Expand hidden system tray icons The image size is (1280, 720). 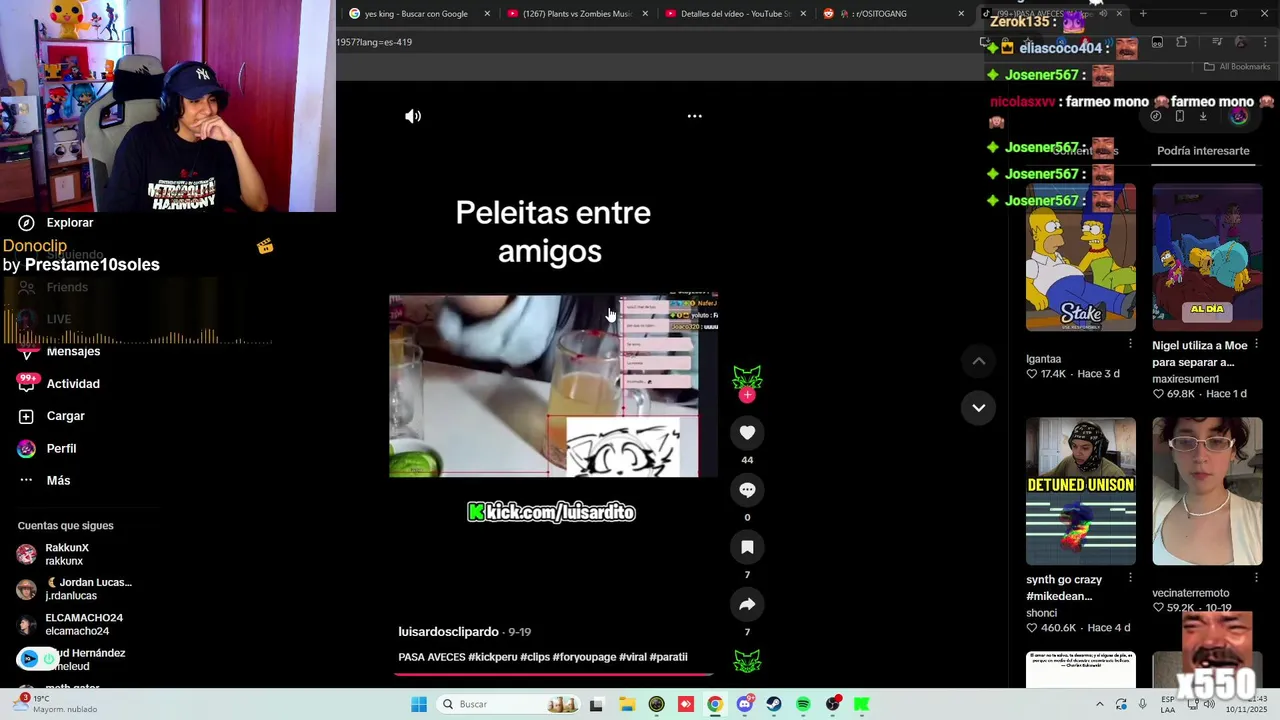coord(1099,704)
